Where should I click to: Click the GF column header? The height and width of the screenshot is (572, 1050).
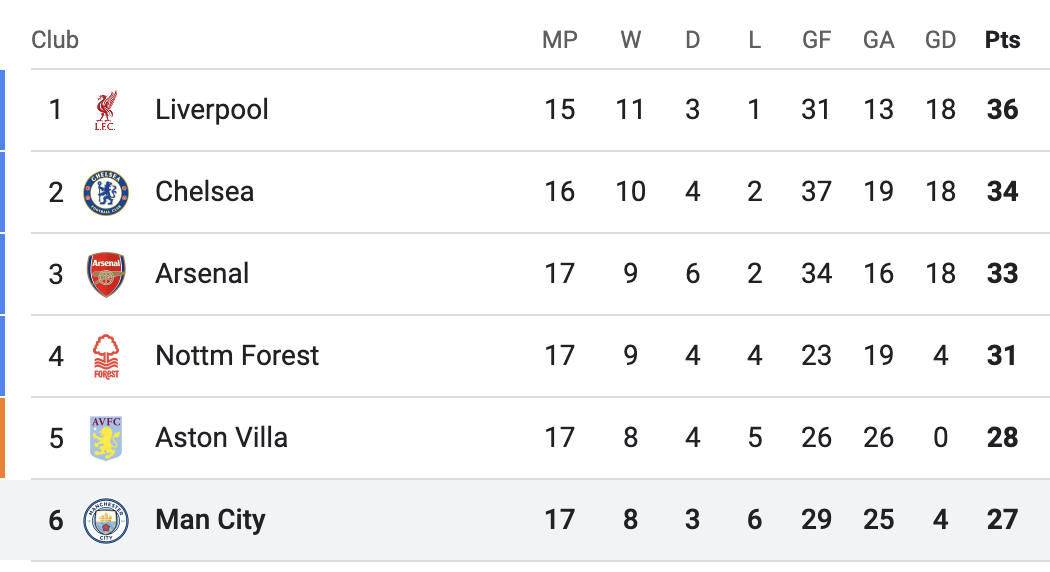[x=816, y=40]
